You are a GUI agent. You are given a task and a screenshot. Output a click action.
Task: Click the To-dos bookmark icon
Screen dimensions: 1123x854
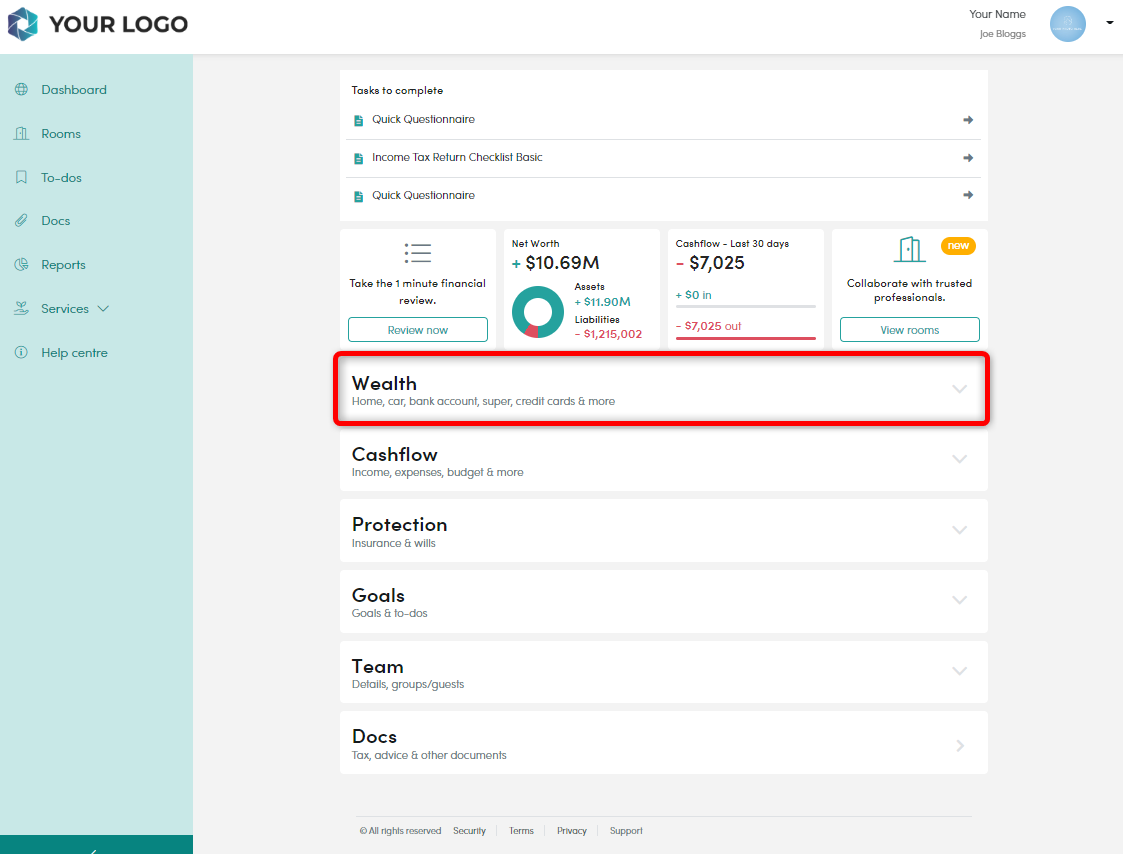21,178
